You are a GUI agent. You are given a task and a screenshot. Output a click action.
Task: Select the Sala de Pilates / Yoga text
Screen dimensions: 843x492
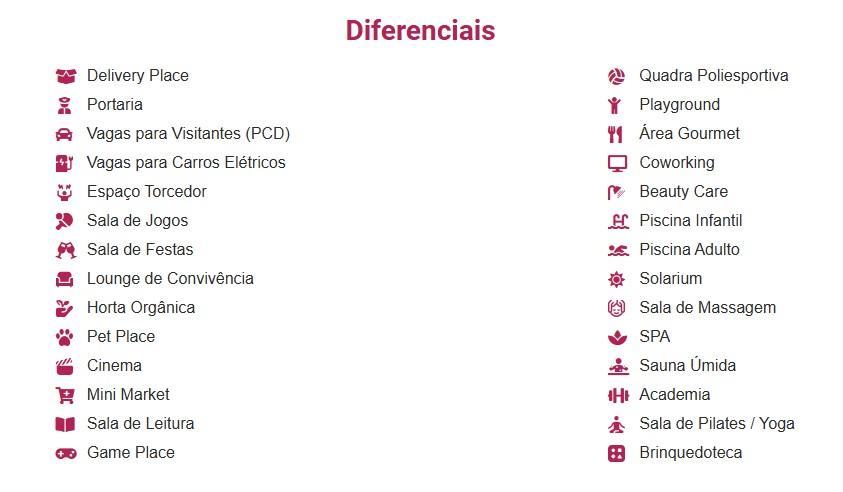(x=717, y=424)
